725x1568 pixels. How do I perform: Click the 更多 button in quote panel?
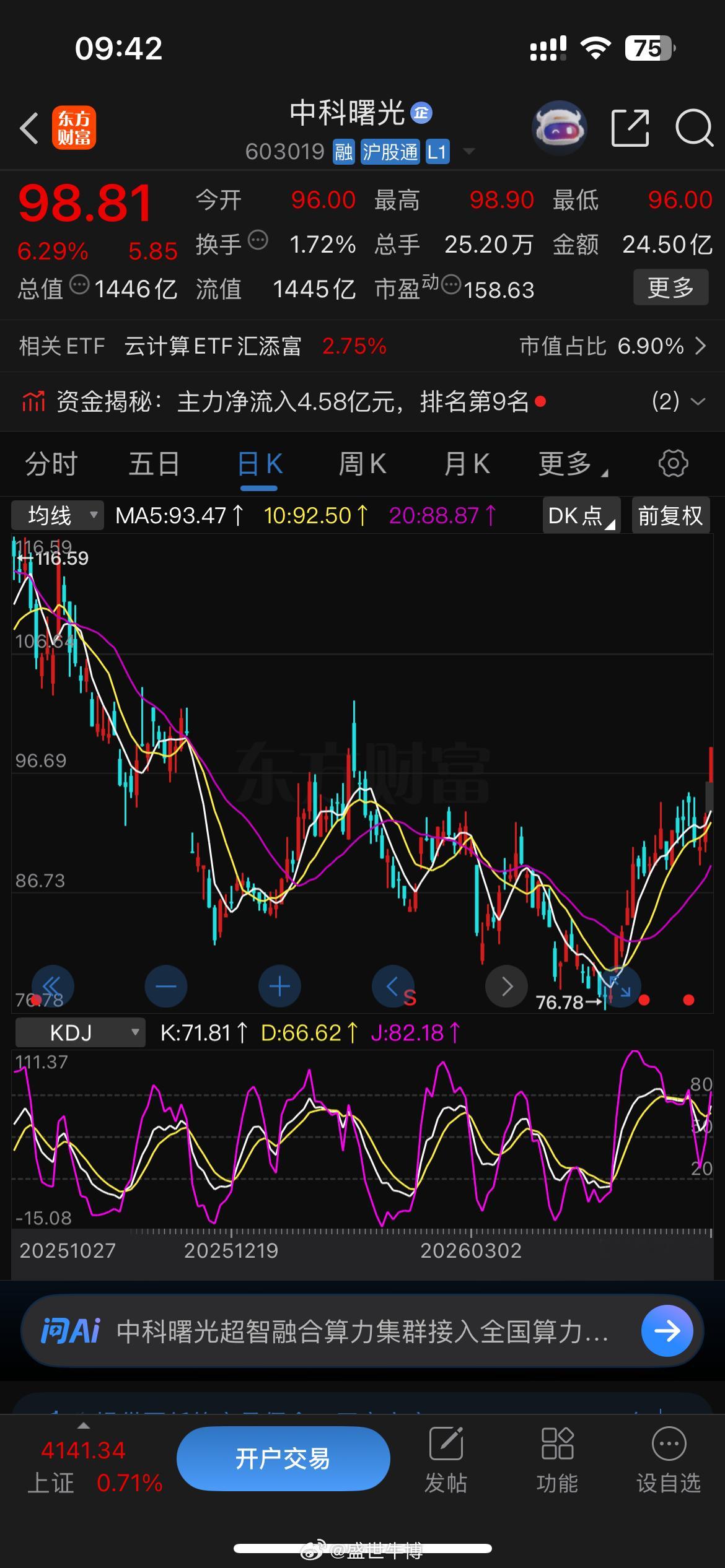click(x=670, y=287)
